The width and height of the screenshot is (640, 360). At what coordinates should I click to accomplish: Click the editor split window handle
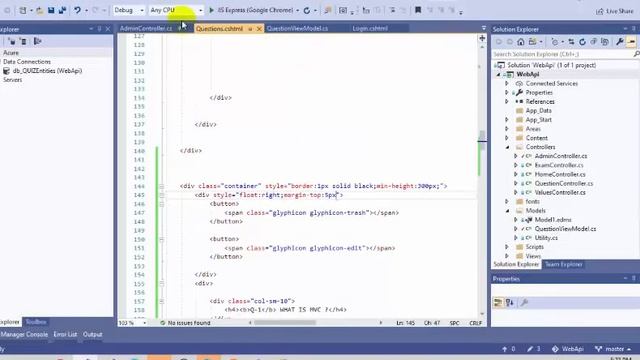click(x=482, y=38)
